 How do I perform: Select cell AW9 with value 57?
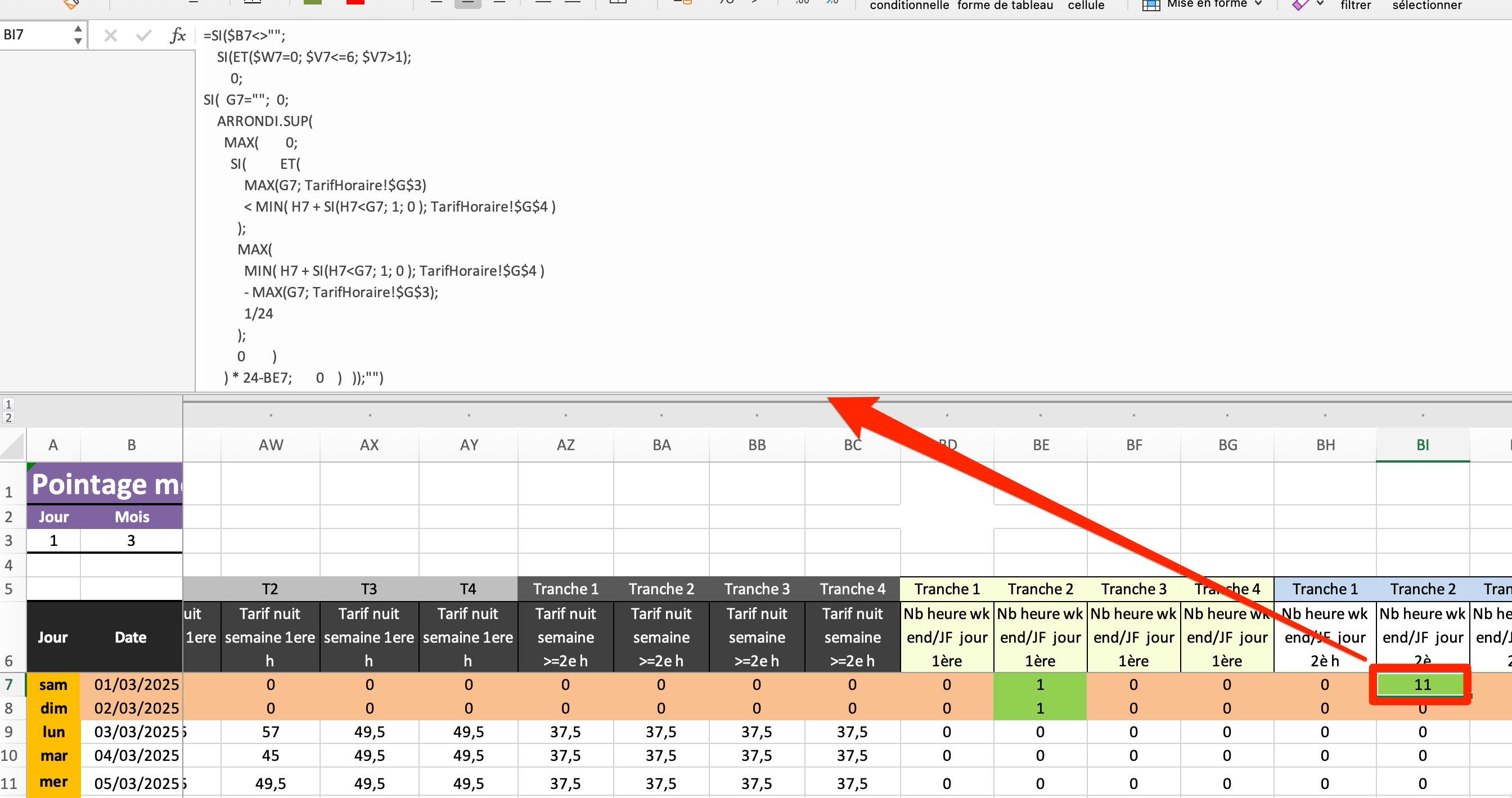[271, 732]
